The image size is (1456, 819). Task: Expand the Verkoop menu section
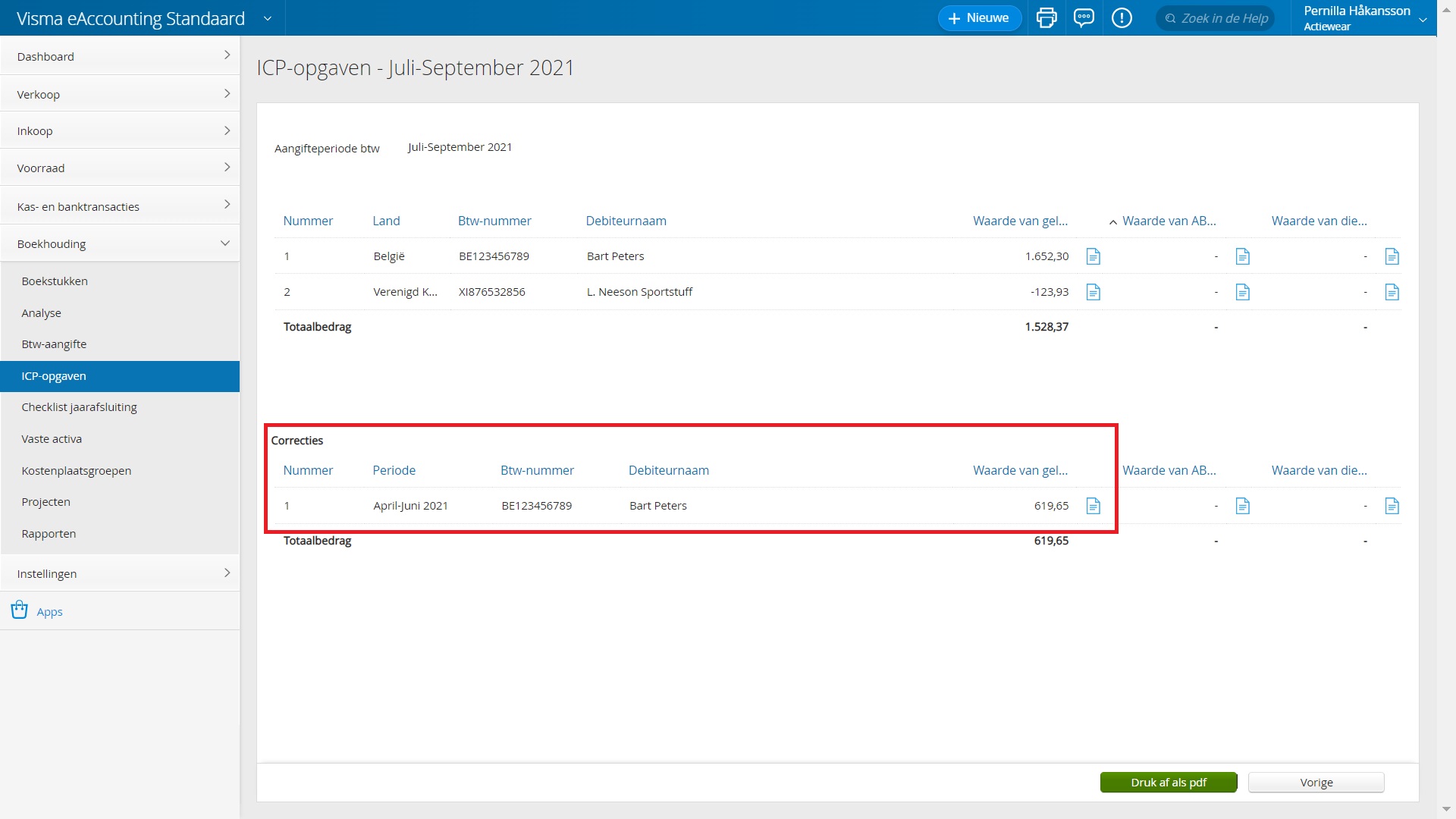[x=120, y=94]
